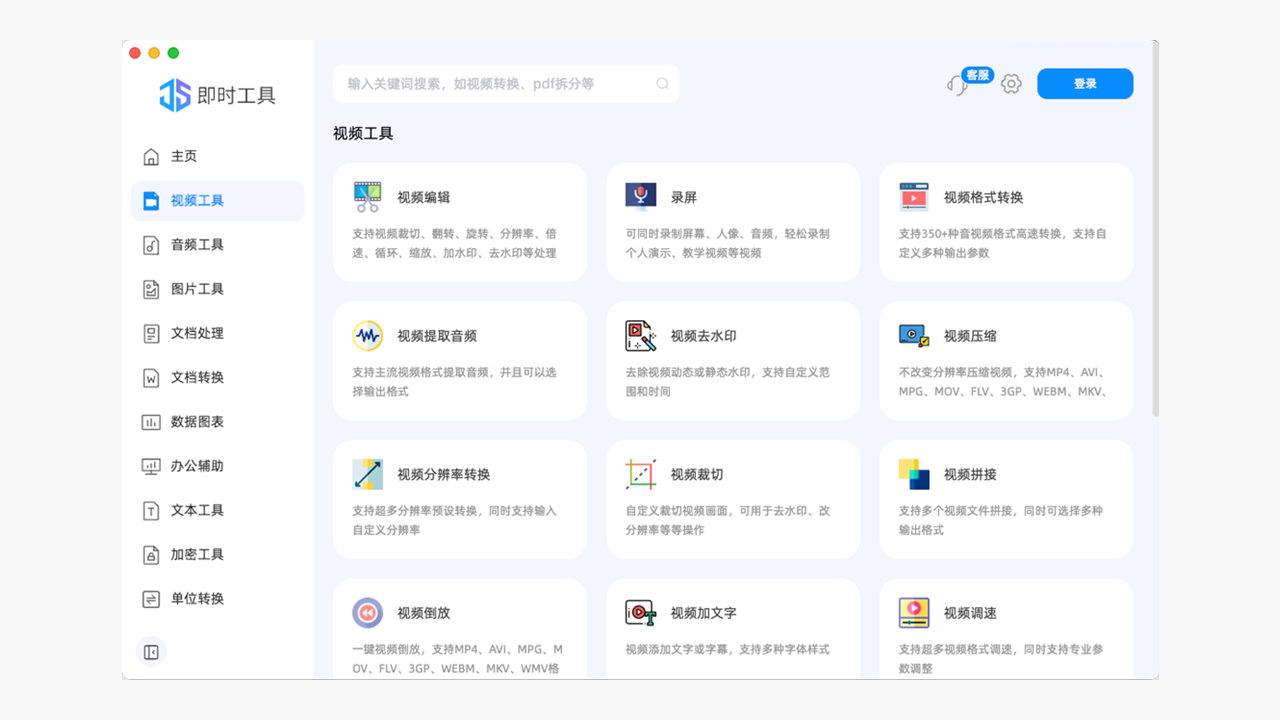Click the 视频分辨率转换 arrows icon
Image resolution: width=1280 pixels, height=720 pixels.
[x=366, y=474]
